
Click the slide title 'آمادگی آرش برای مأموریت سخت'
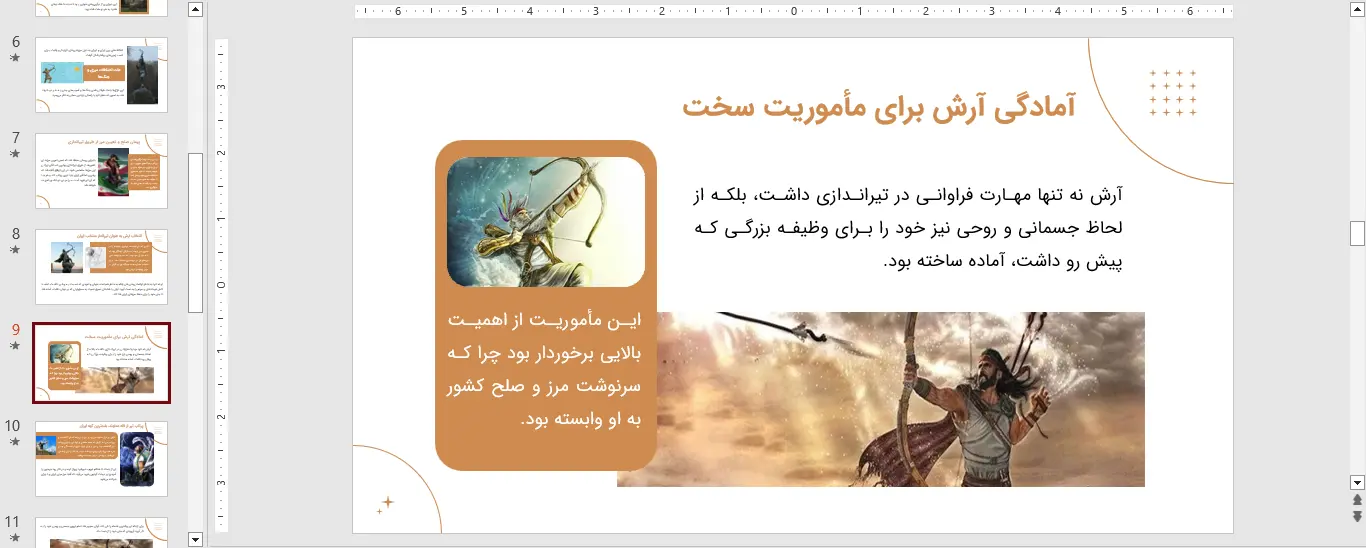878,107
